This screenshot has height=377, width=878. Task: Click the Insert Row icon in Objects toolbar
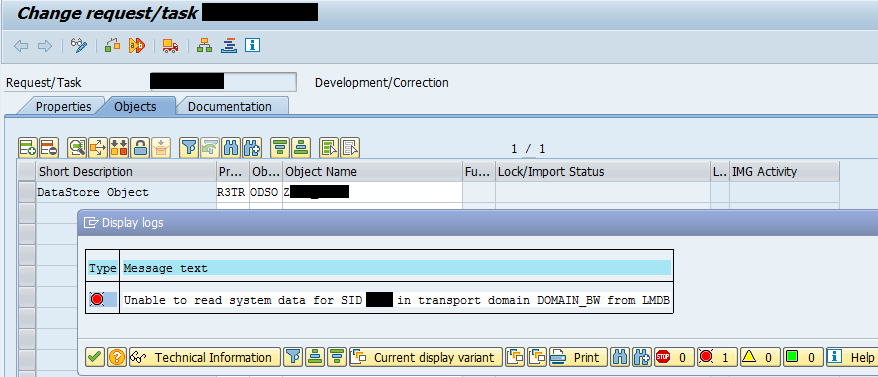tap(27, 148)
